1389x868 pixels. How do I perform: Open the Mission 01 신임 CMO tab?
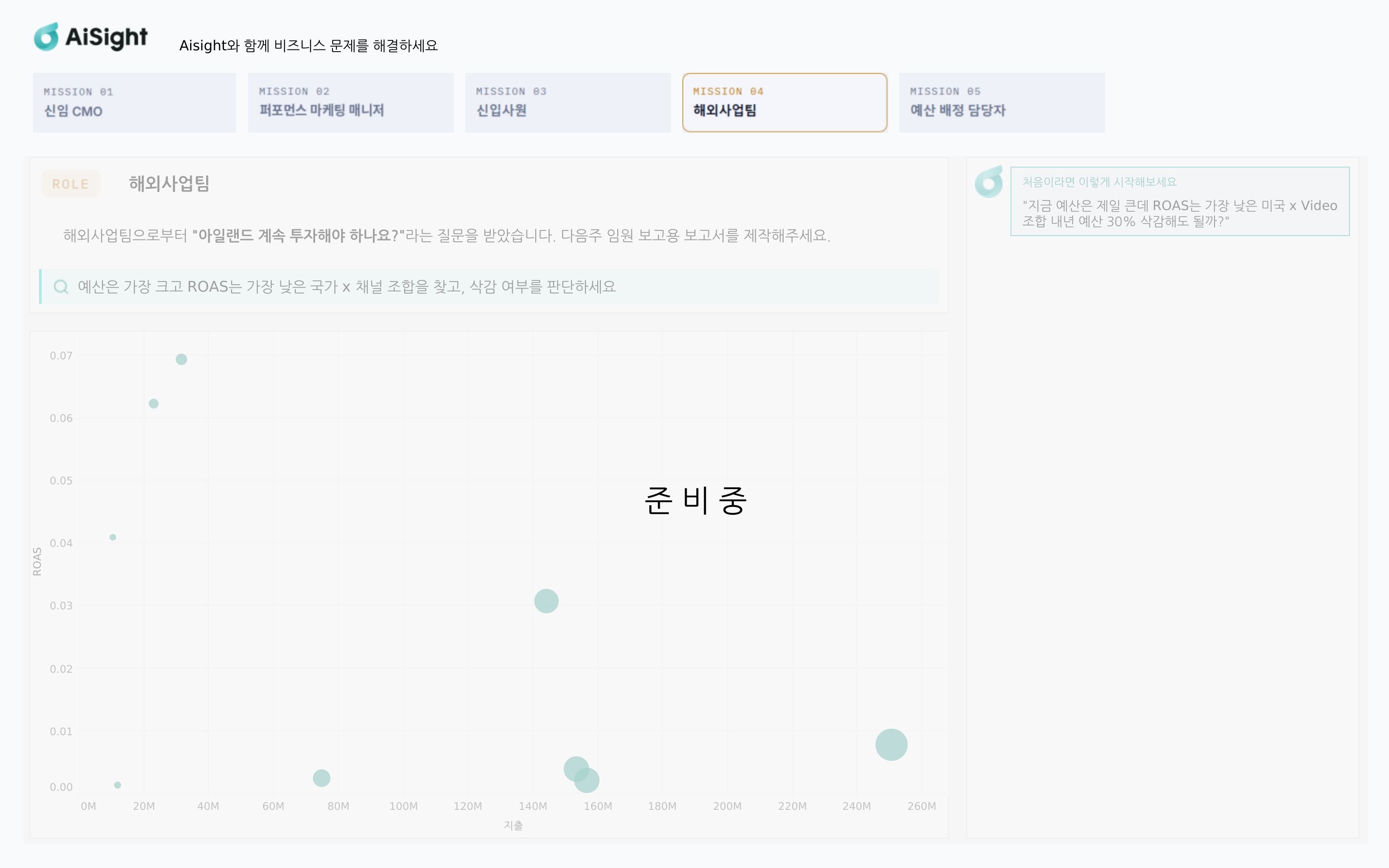[134, 103]
